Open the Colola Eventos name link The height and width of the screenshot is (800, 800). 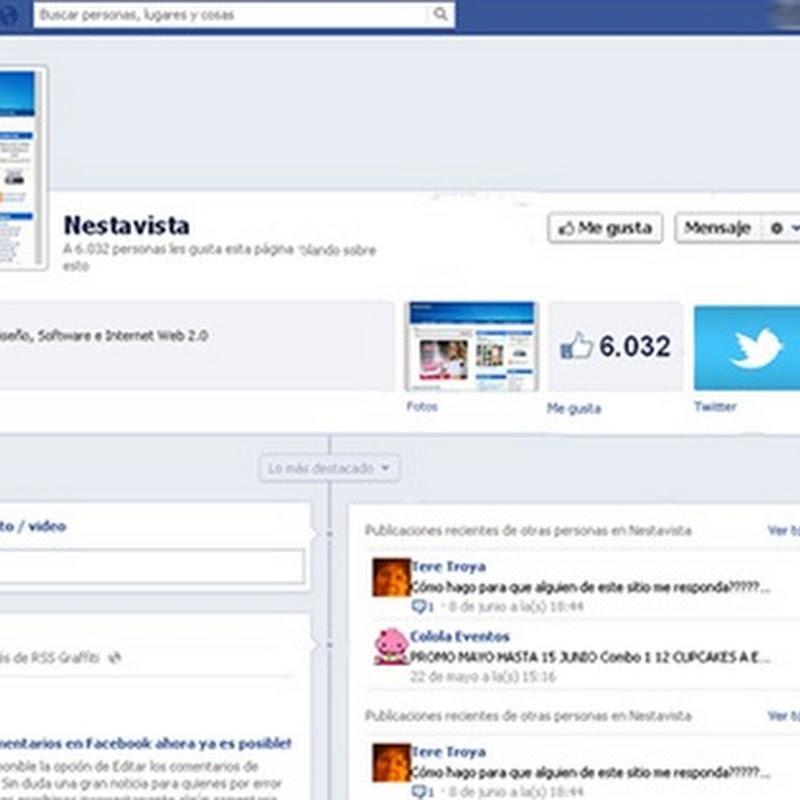(460, 636)
